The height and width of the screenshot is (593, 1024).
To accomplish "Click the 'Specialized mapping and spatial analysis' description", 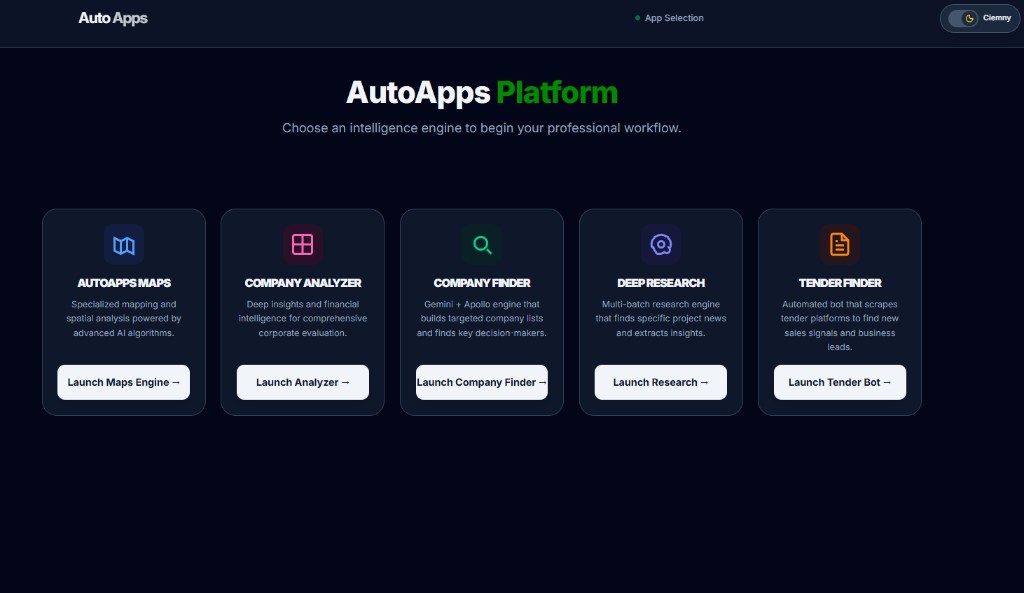I will (x=123, y=319).
